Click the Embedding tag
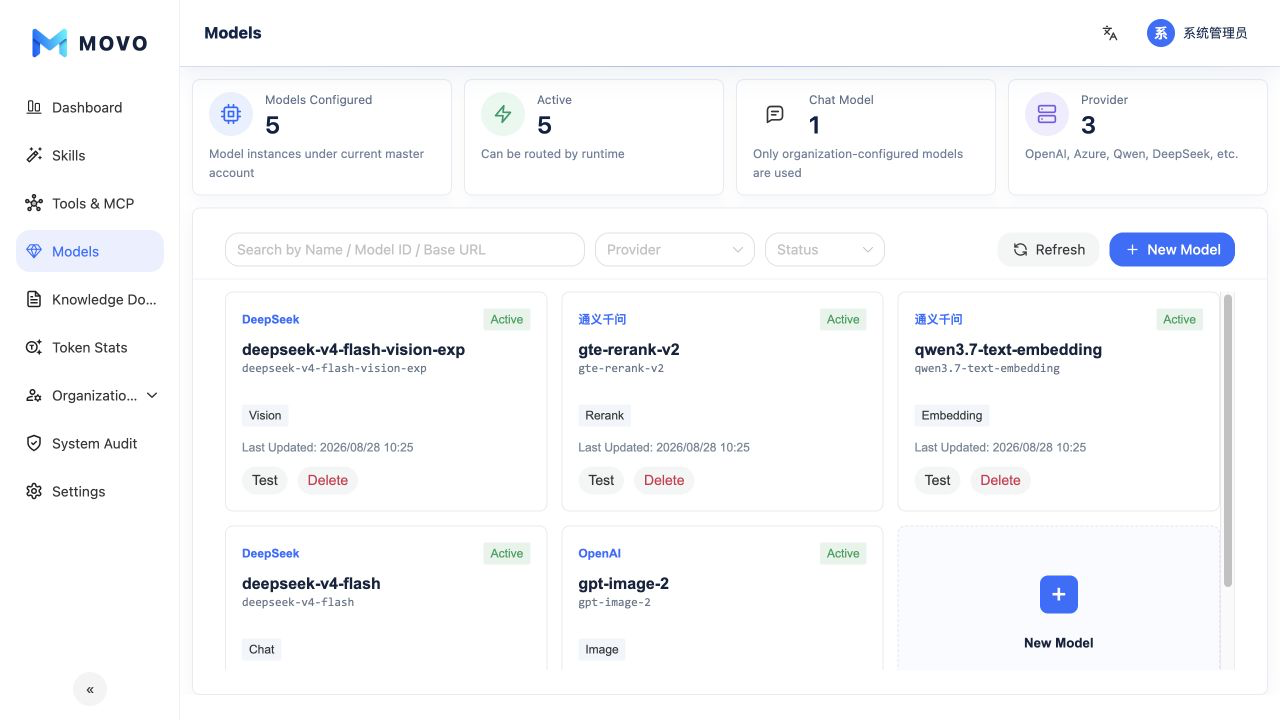 pos(952,415)
